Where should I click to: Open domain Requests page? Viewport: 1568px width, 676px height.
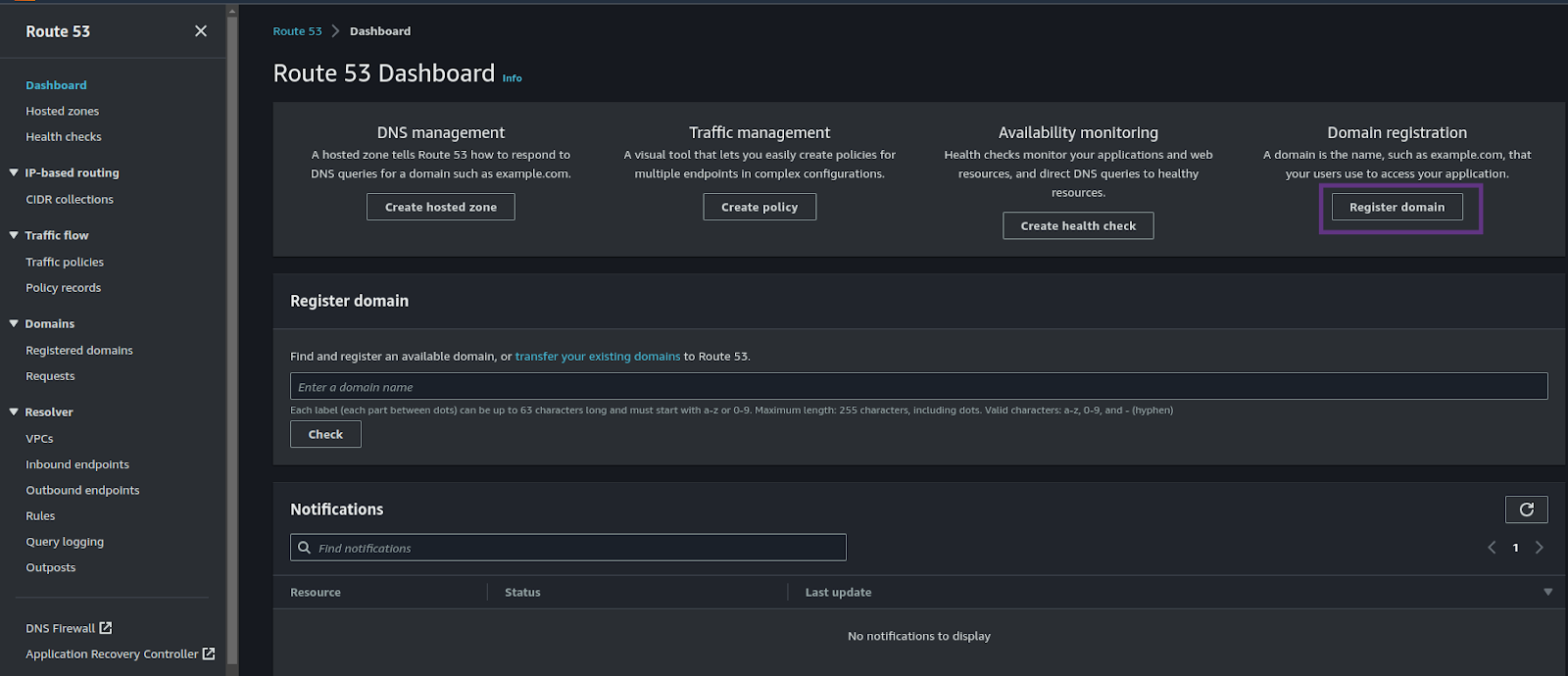[50, 375]
